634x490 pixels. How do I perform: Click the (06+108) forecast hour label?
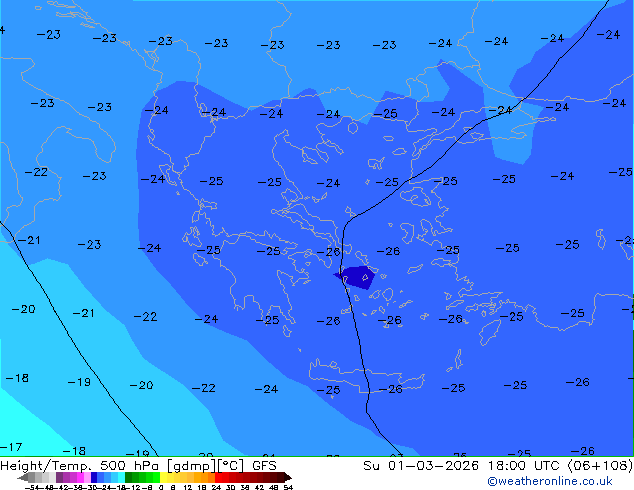603,465
